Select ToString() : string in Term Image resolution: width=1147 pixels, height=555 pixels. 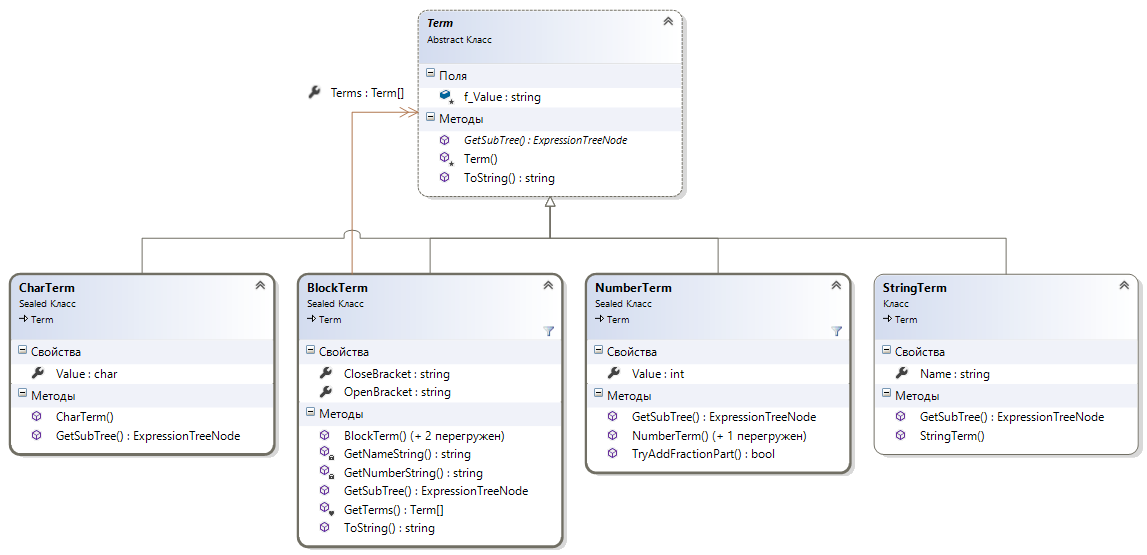pos(509,178)
